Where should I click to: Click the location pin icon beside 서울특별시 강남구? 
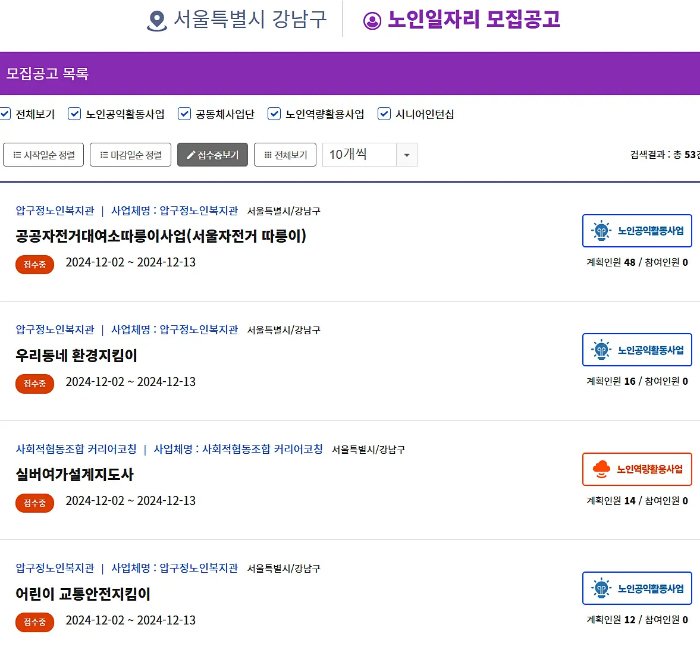(x=157, y=21)
